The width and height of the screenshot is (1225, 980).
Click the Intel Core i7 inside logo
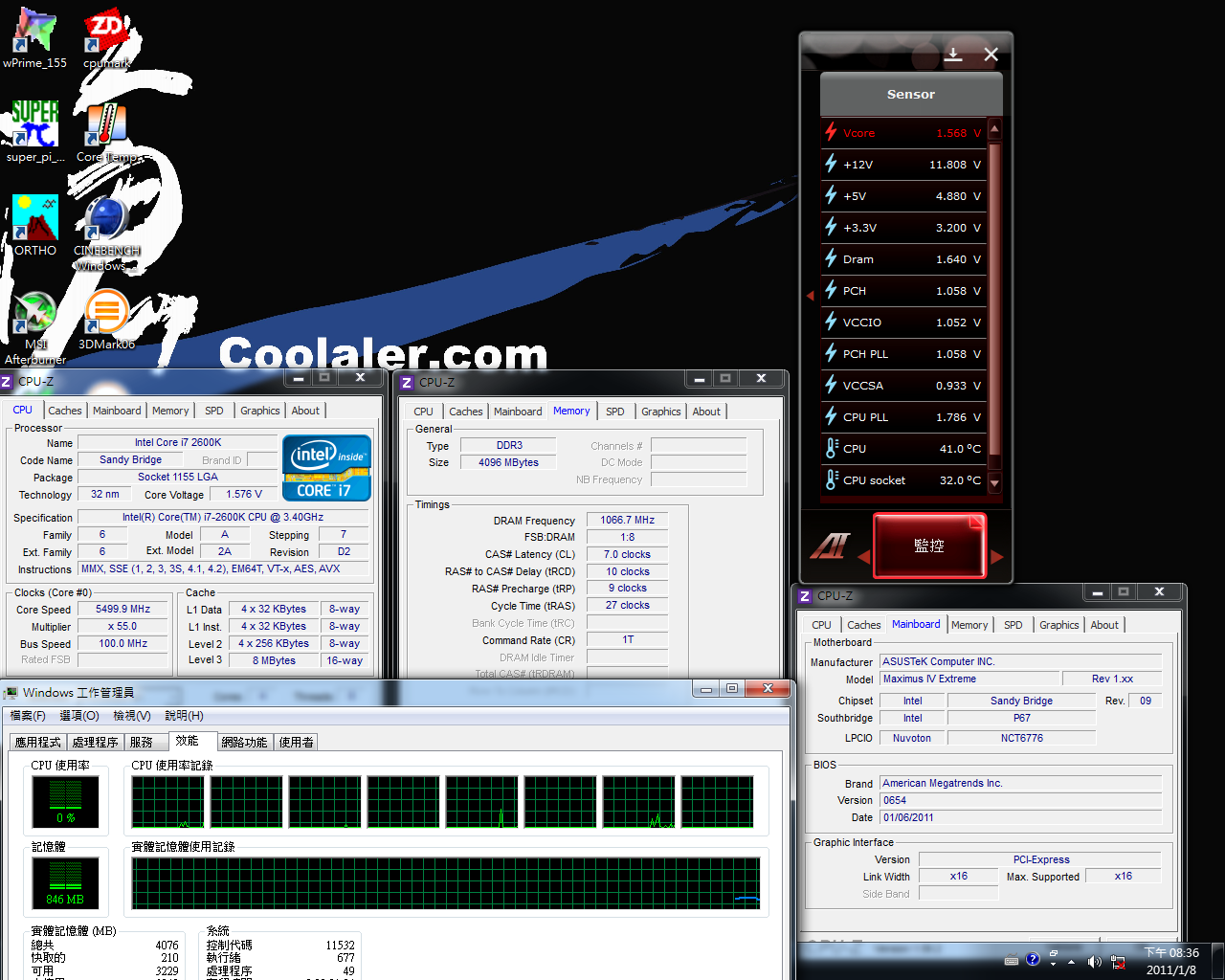326,467
